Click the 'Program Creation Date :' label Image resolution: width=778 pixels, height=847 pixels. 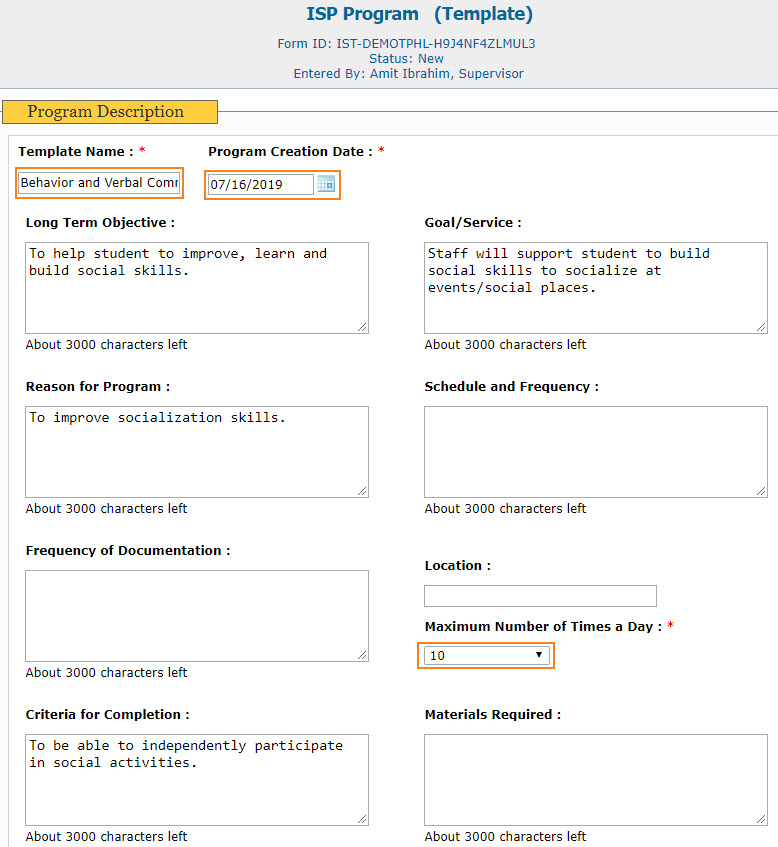(x=291, y=151)
